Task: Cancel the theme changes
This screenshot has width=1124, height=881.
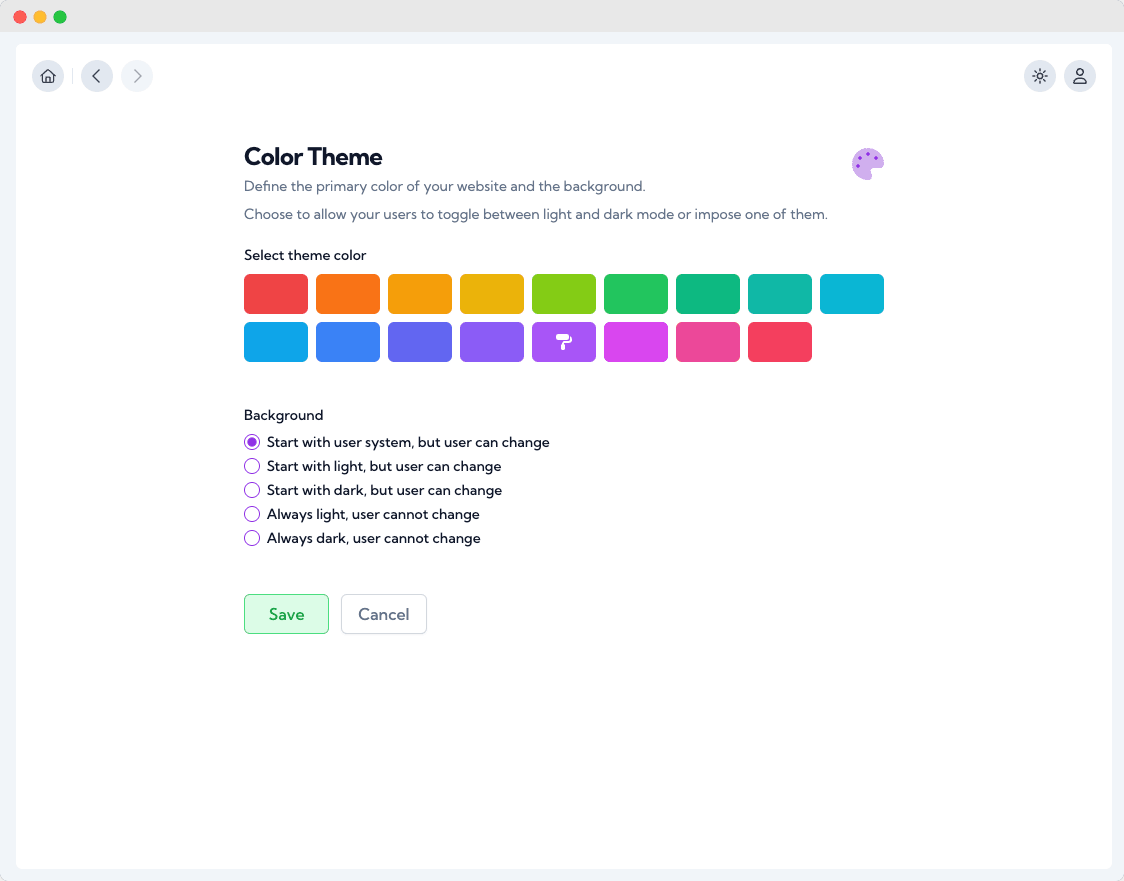Action: coord(383,614)
